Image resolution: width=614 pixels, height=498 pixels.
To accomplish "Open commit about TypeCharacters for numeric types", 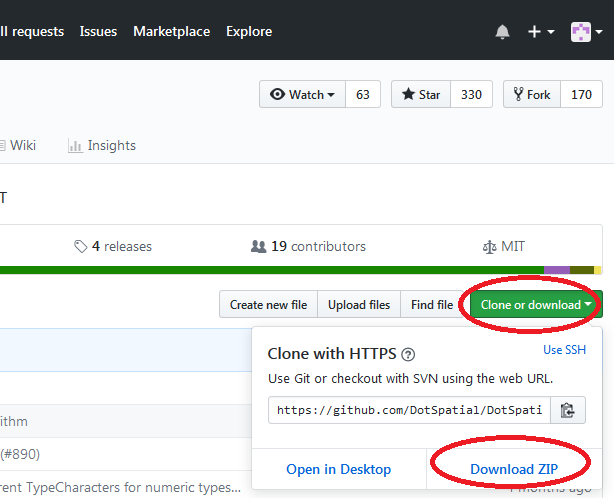I will pos(120,487).
